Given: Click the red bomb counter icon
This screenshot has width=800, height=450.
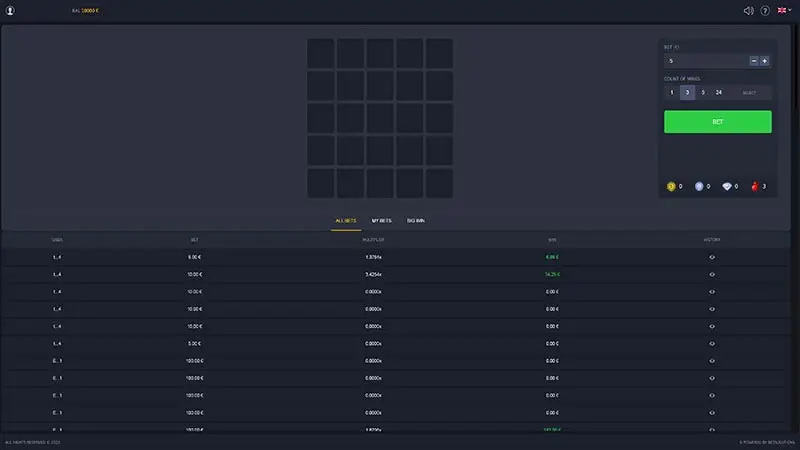Looking at the screenshot, I should [755, 187].
